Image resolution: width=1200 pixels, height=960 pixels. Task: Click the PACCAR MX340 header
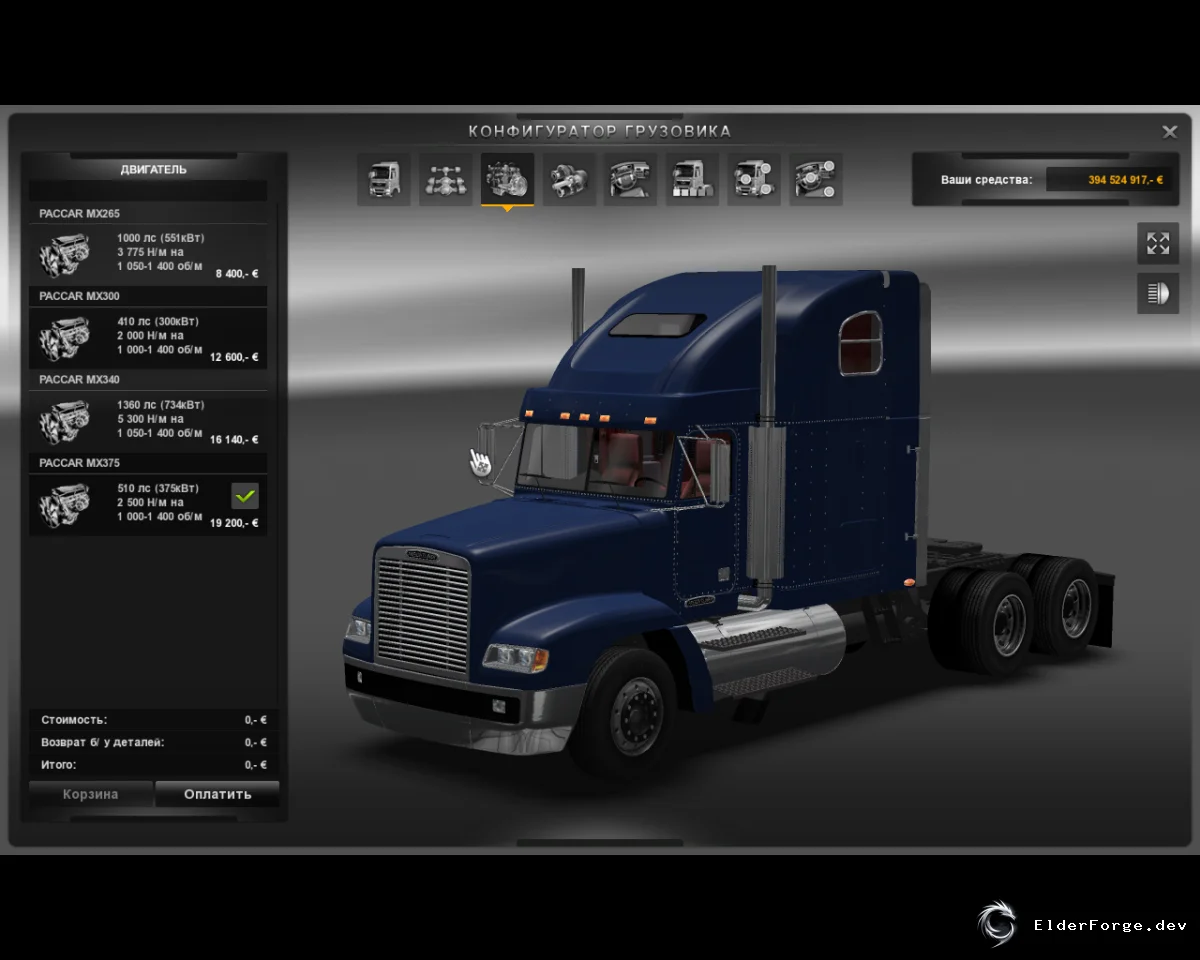click(x=148, y=379)
